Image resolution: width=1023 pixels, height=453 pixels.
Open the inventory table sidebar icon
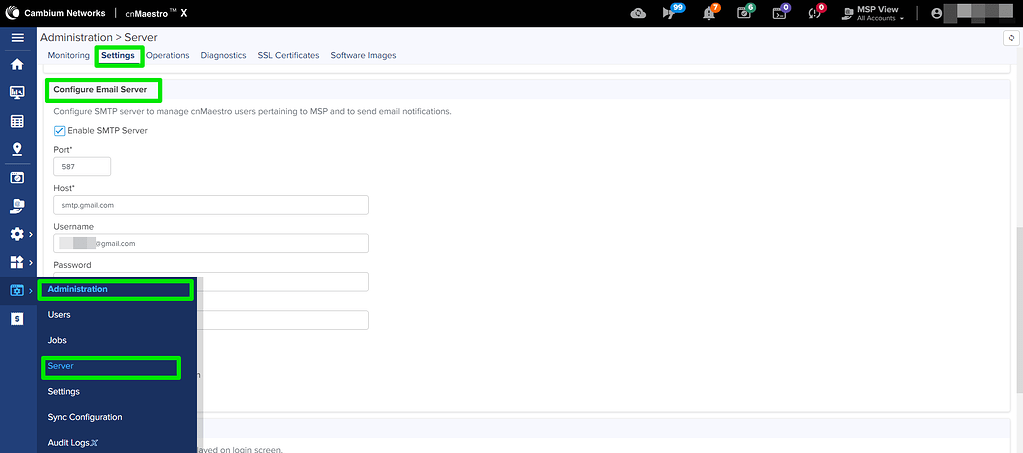click(x=18, y=121)
